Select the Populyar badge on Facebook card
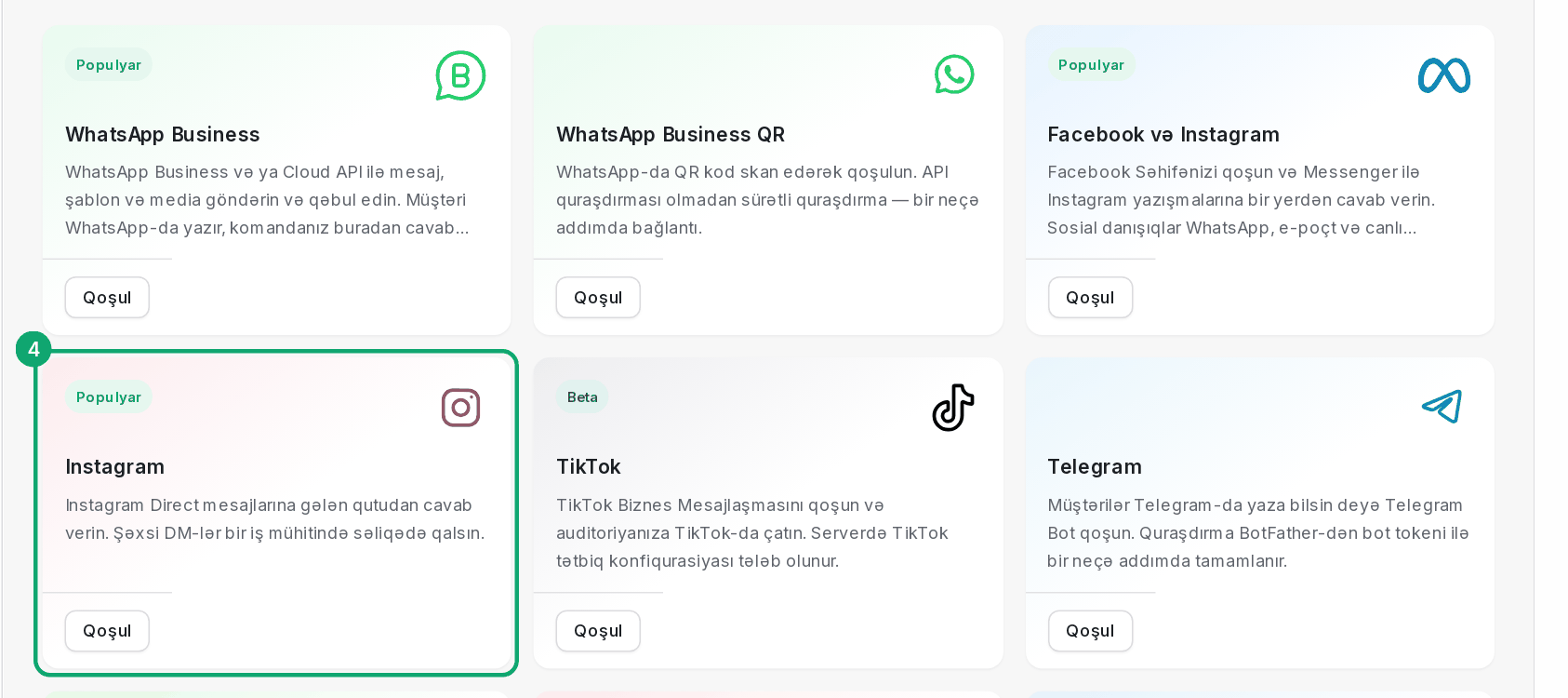 pos(1091,64)
